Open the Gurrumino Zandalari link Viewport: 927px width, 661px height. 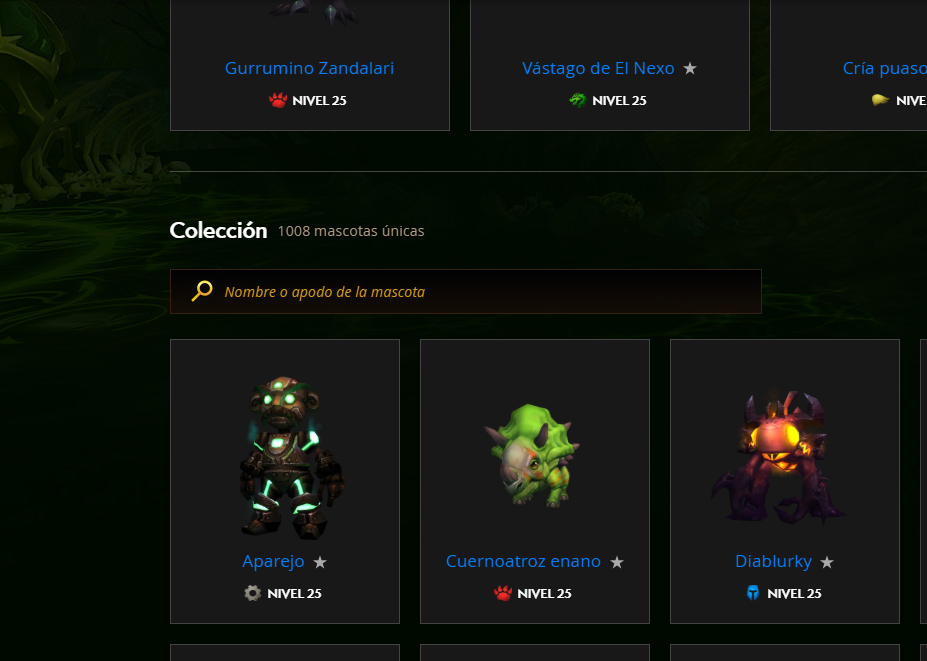coord(309,68)
